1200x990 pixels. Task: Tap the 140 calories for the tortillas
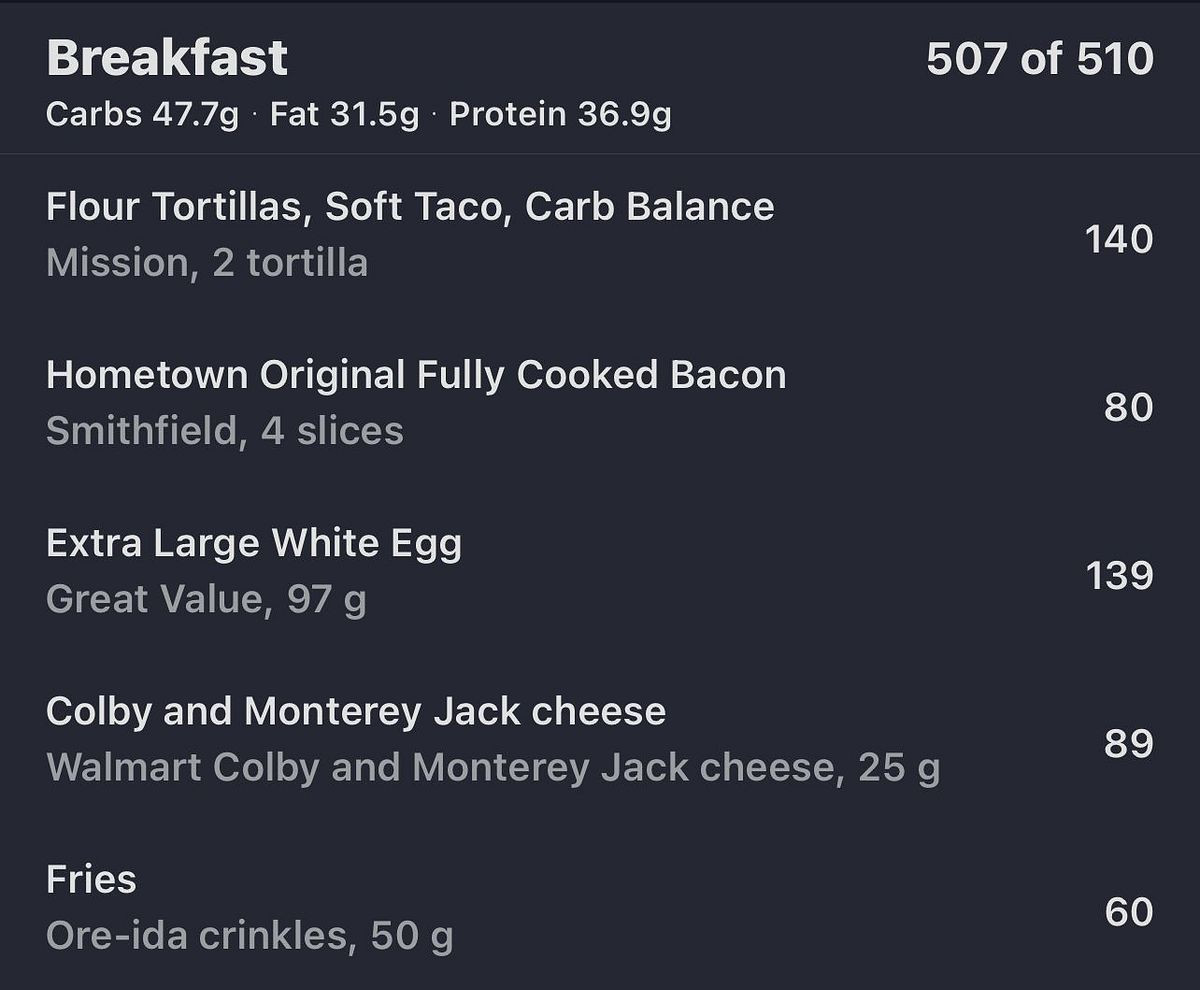[1118, 239]
